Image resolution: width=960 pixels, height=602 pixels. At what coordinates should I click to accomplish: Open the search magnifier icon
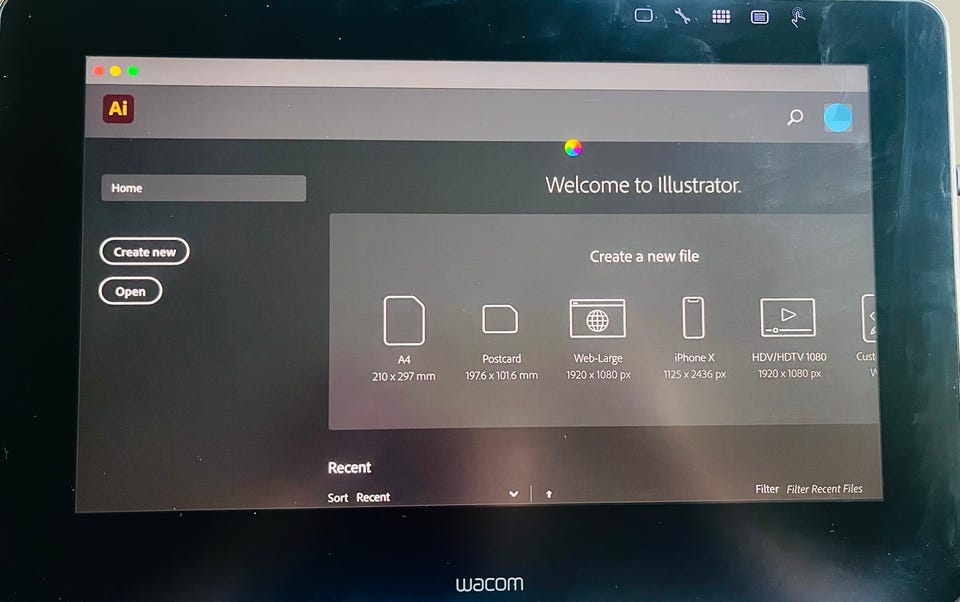[795, 117]
